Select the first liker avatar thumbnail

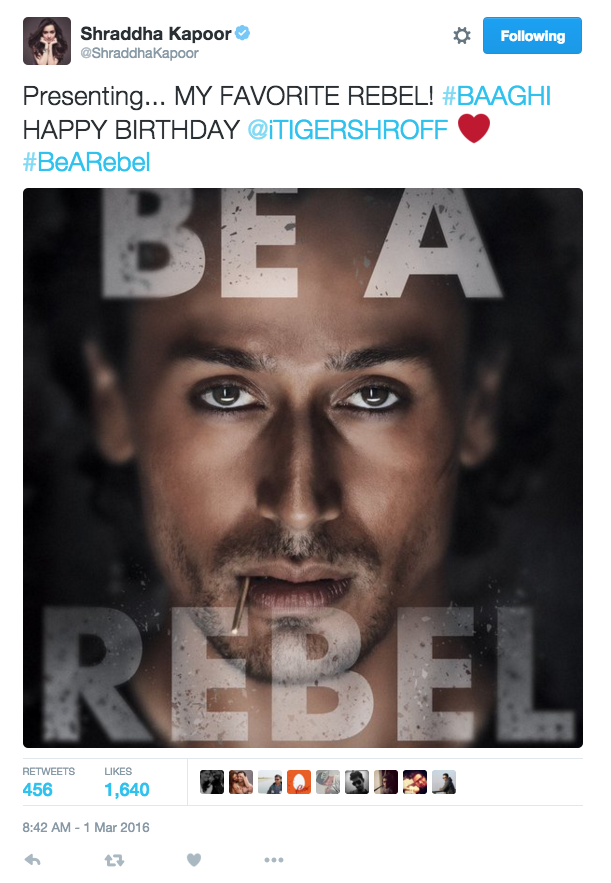pyautogui.click(x=212, y=782)
